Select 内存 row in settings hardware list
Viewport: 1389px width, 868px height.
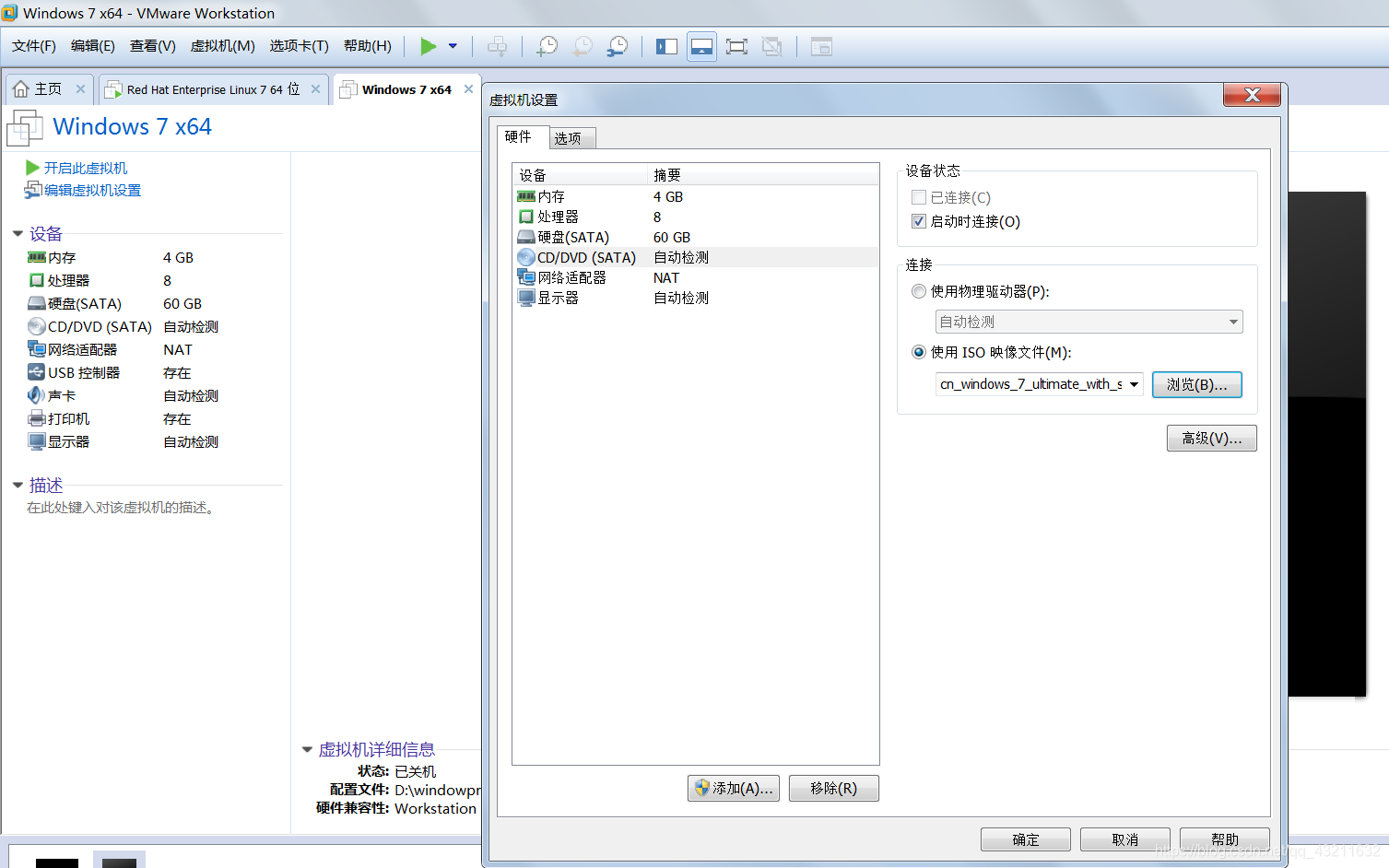[x=695, y=196]
